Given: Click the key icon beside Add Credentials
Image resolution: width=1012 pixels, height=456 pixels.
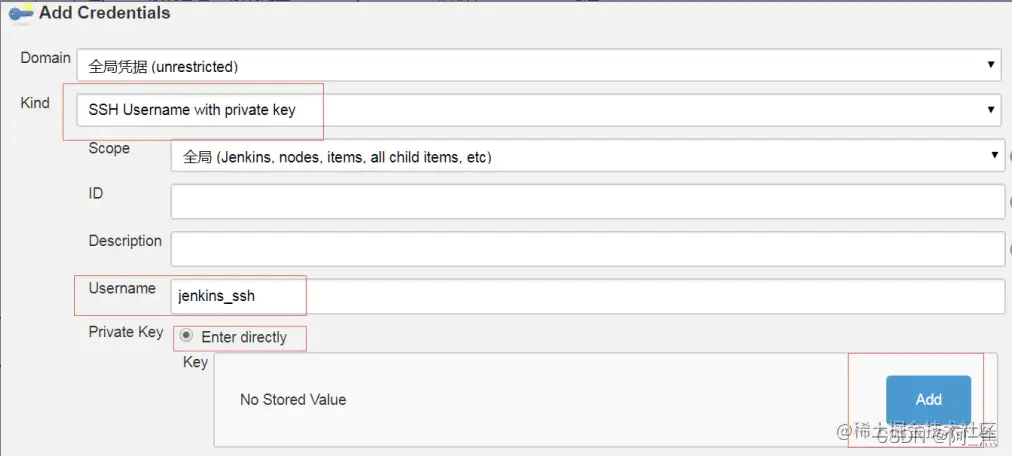Looking at the screenshot, I should coord(19,12).
